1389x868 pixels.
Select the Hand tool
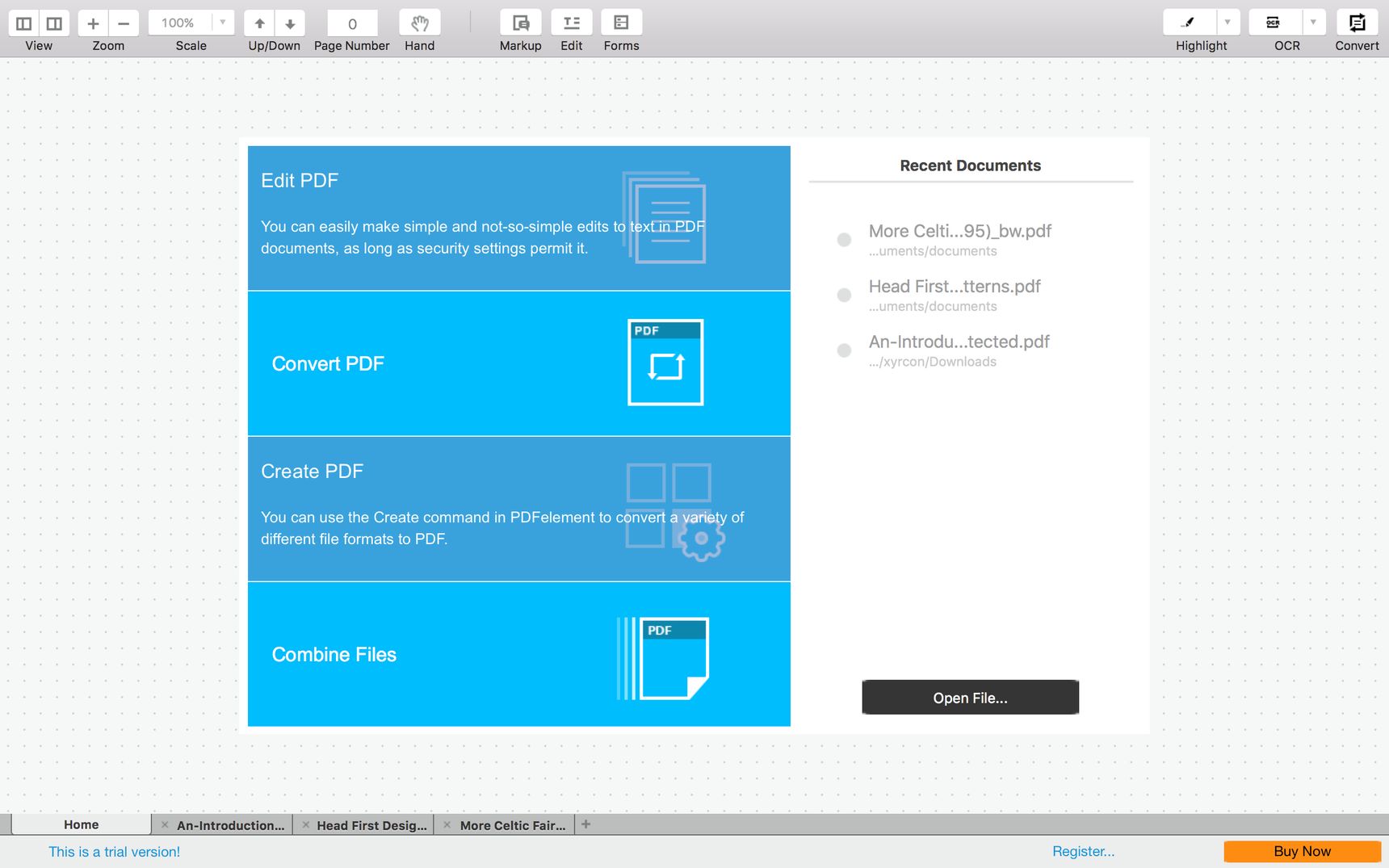coord(420,23)
